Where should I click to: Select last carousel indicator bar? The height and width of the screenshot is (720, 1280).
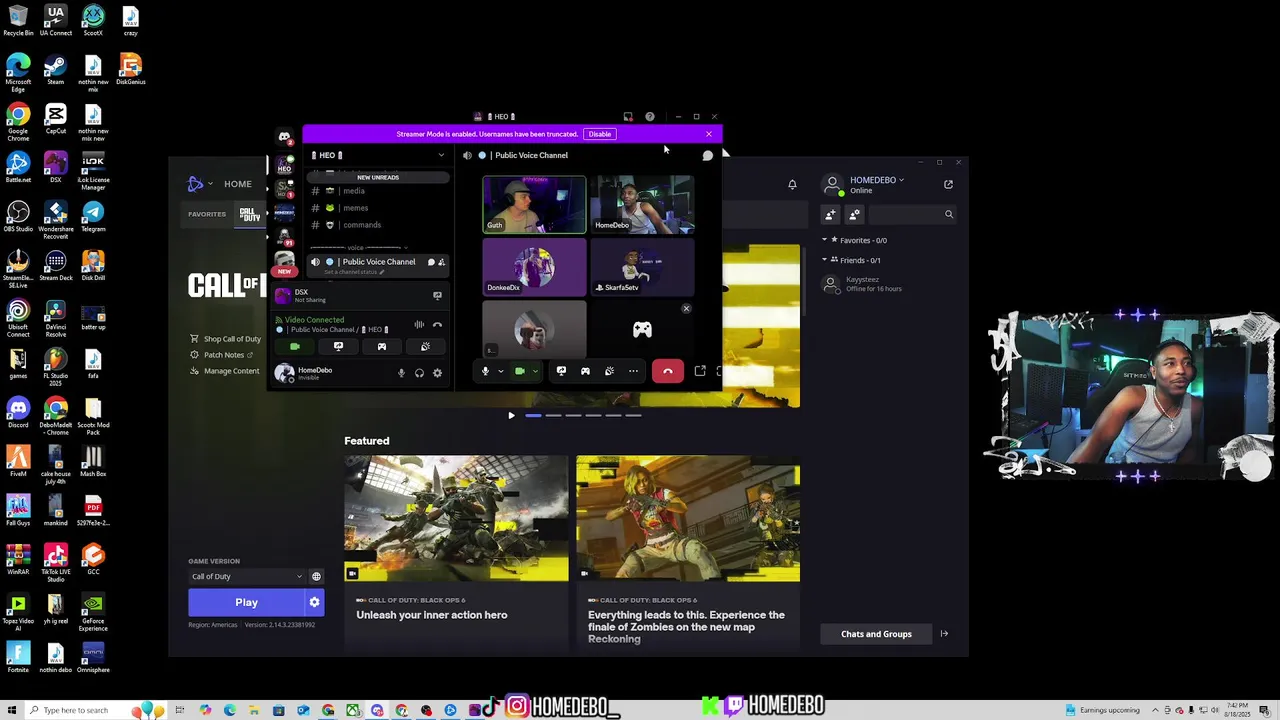point(633,415)
